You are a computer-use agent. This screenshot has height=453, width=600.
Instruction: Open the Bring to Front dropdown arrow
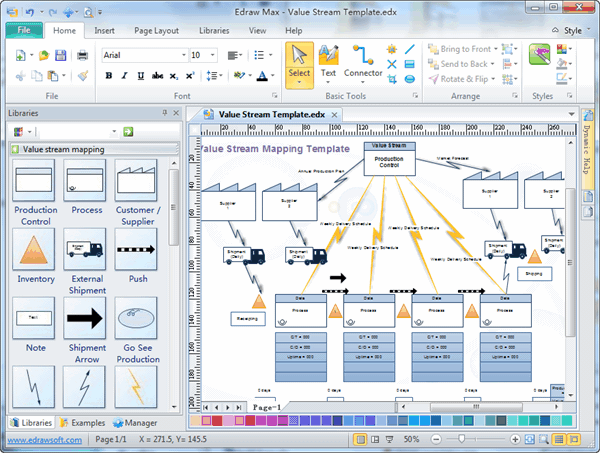click(498, 48)
